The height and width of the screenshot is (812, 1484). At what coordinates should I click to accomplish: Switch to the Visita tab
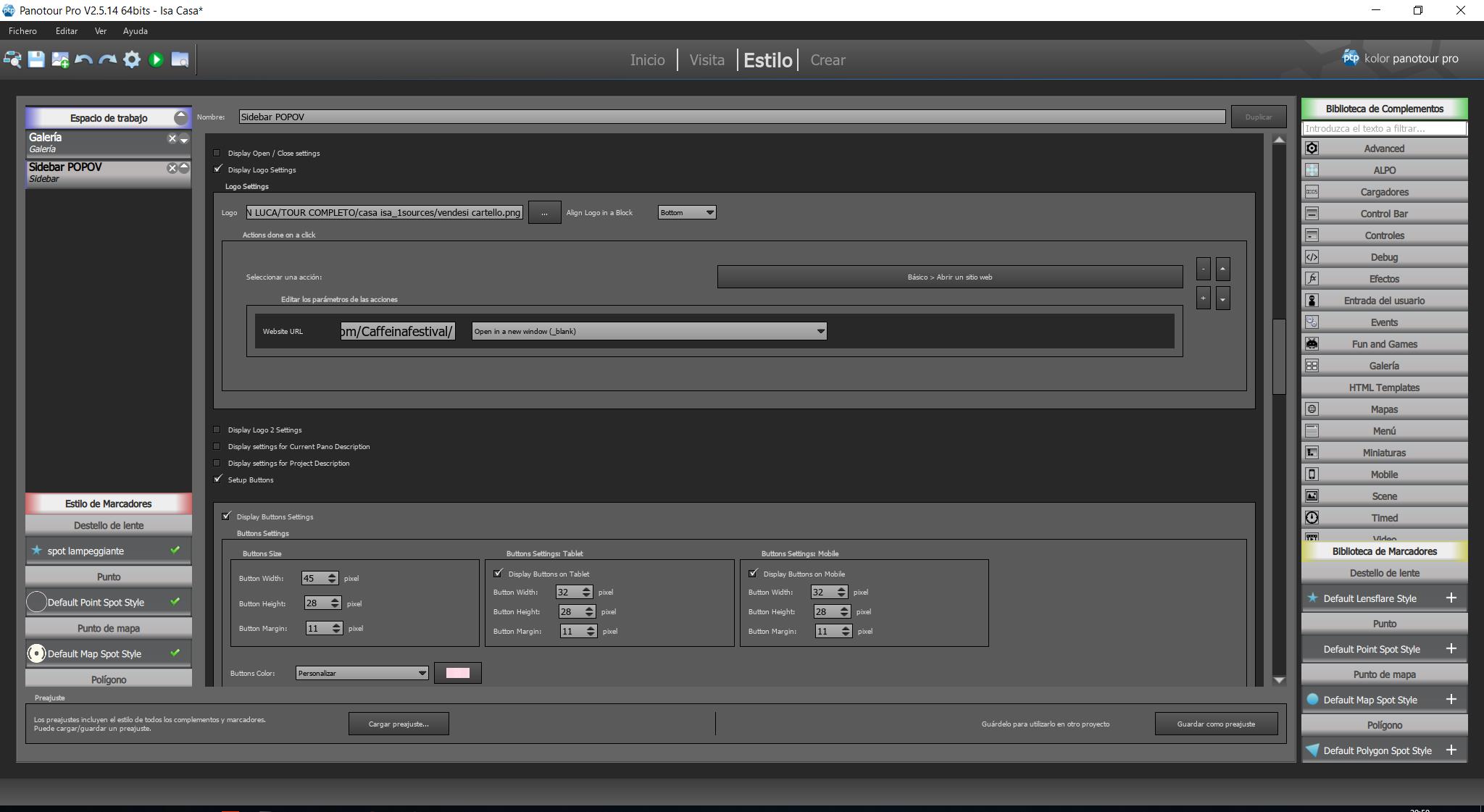pos(706,60)
